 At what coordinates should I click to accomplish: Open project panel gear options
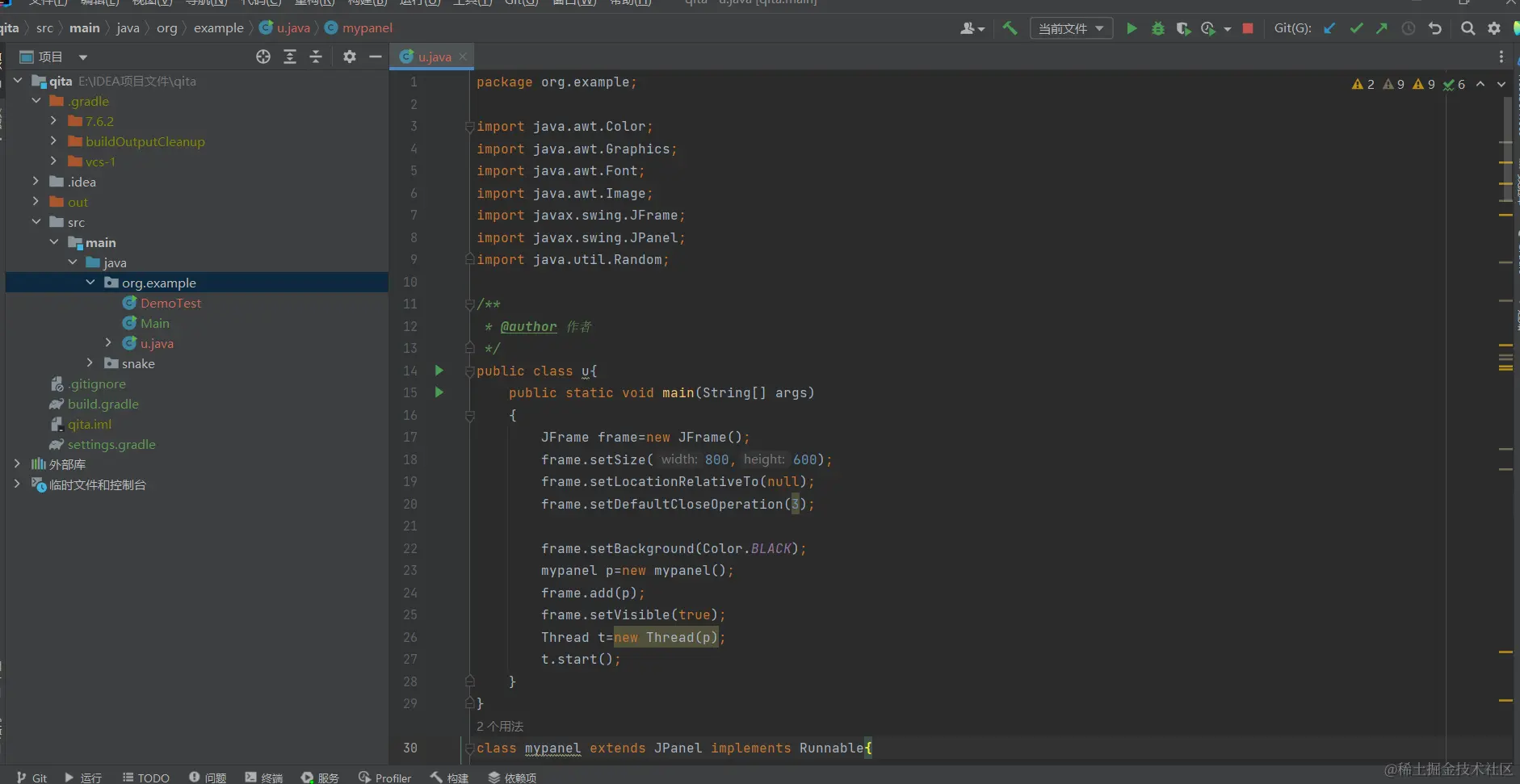(x=349, y=57)
